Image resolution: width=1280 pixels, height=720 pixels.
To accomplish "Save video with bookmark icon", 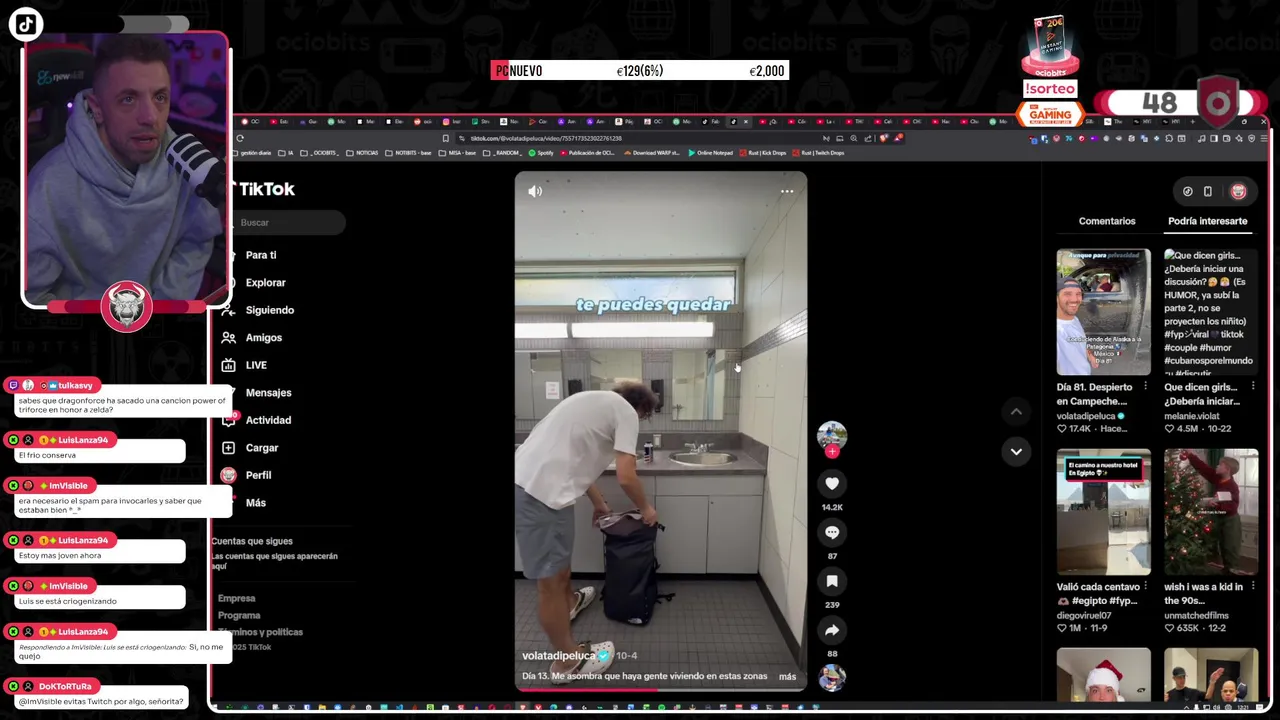I will point(832,581).
